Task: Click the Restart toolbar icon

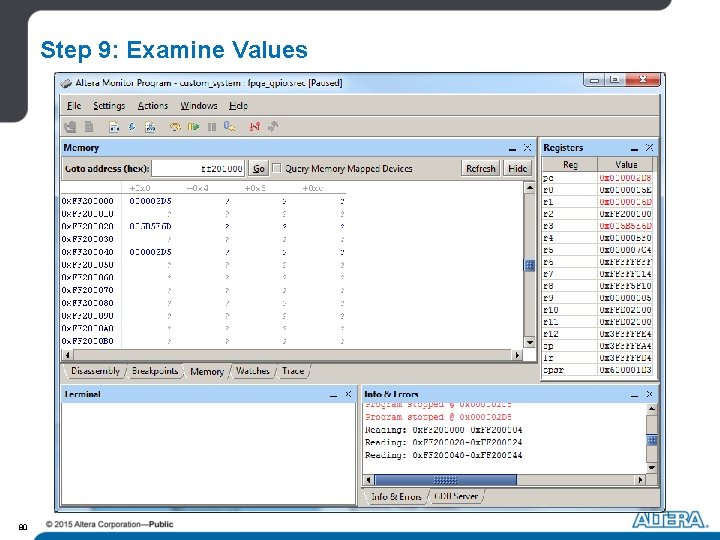Action: click(x=230, y=126)
